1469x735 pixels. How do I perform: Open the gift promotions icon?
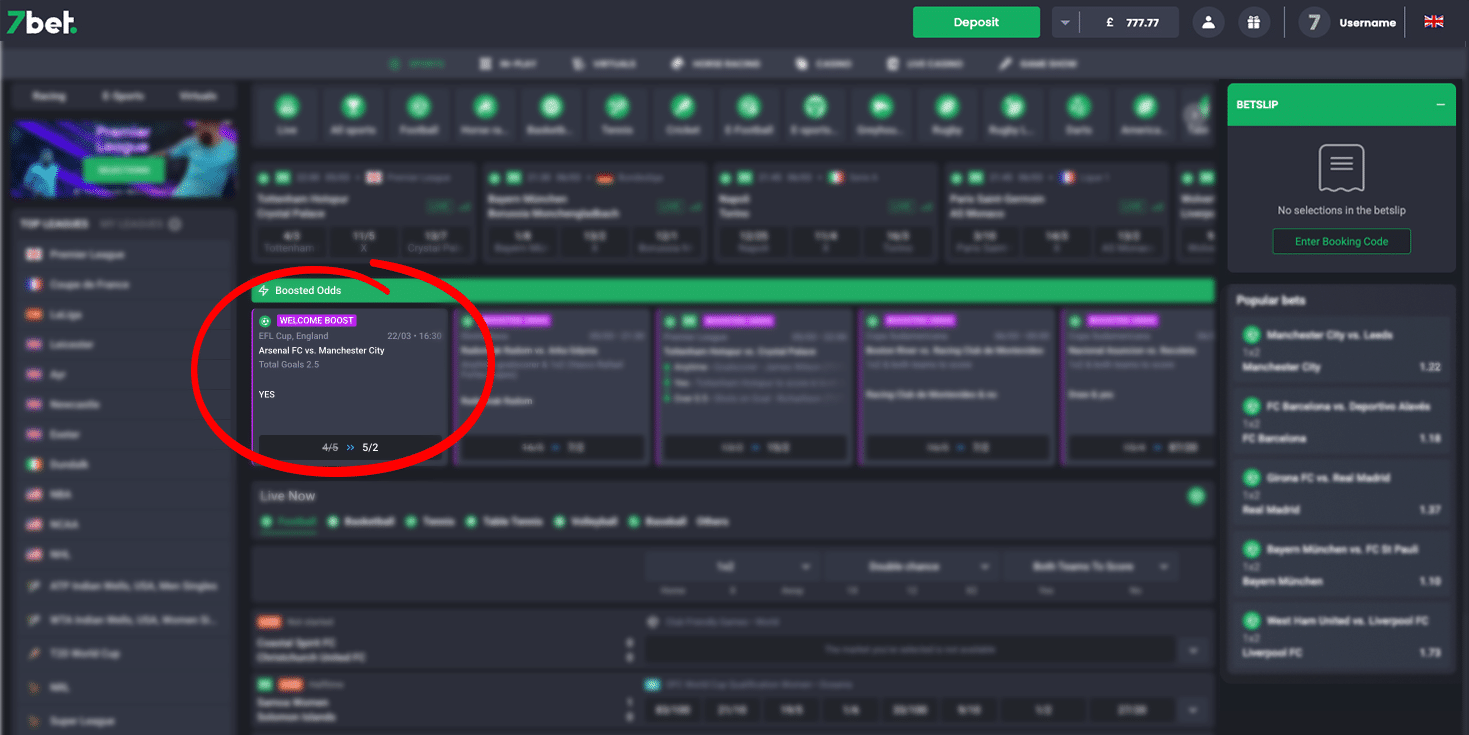pos(1253,22)
